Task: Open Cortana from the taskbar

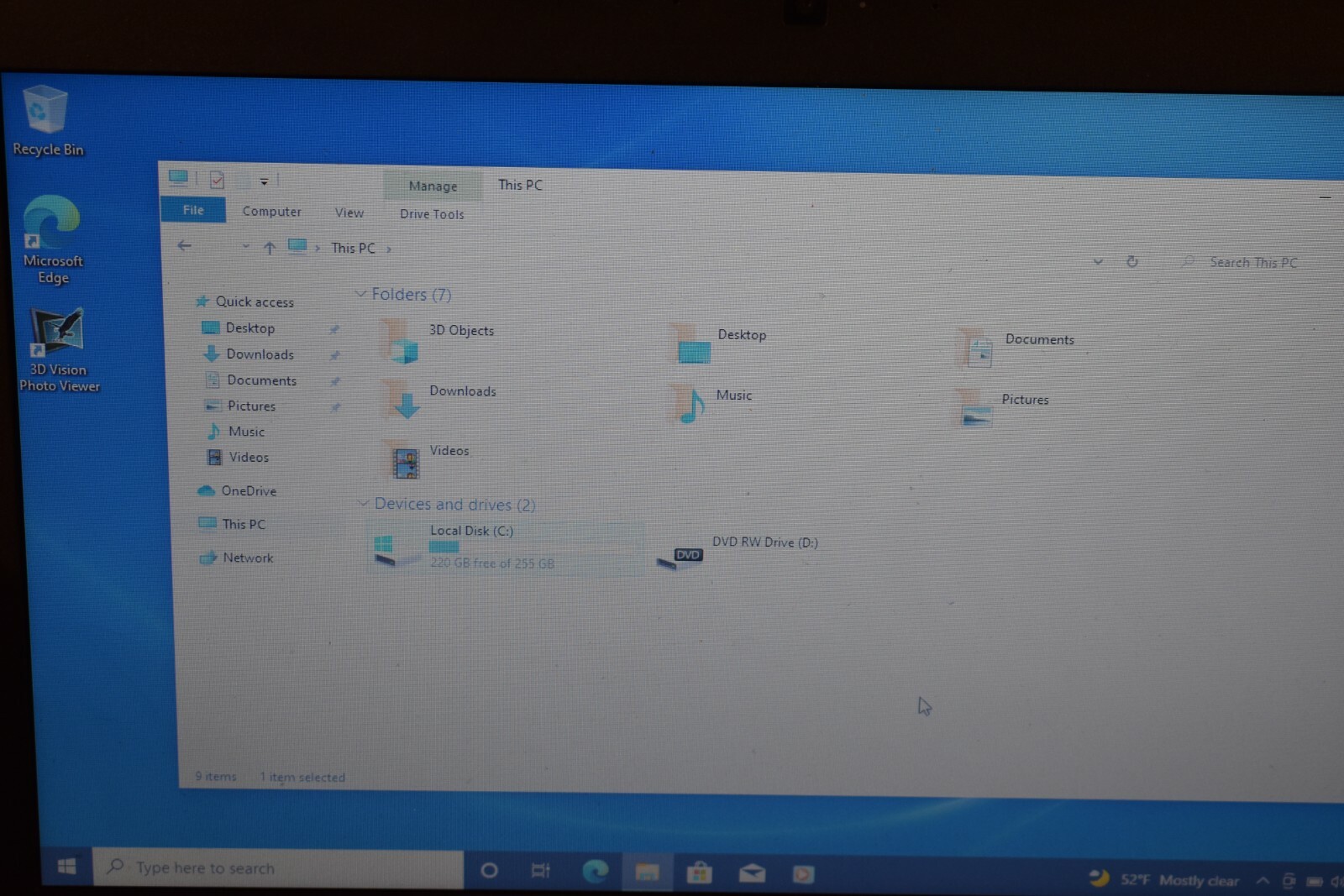Action: 489,871
